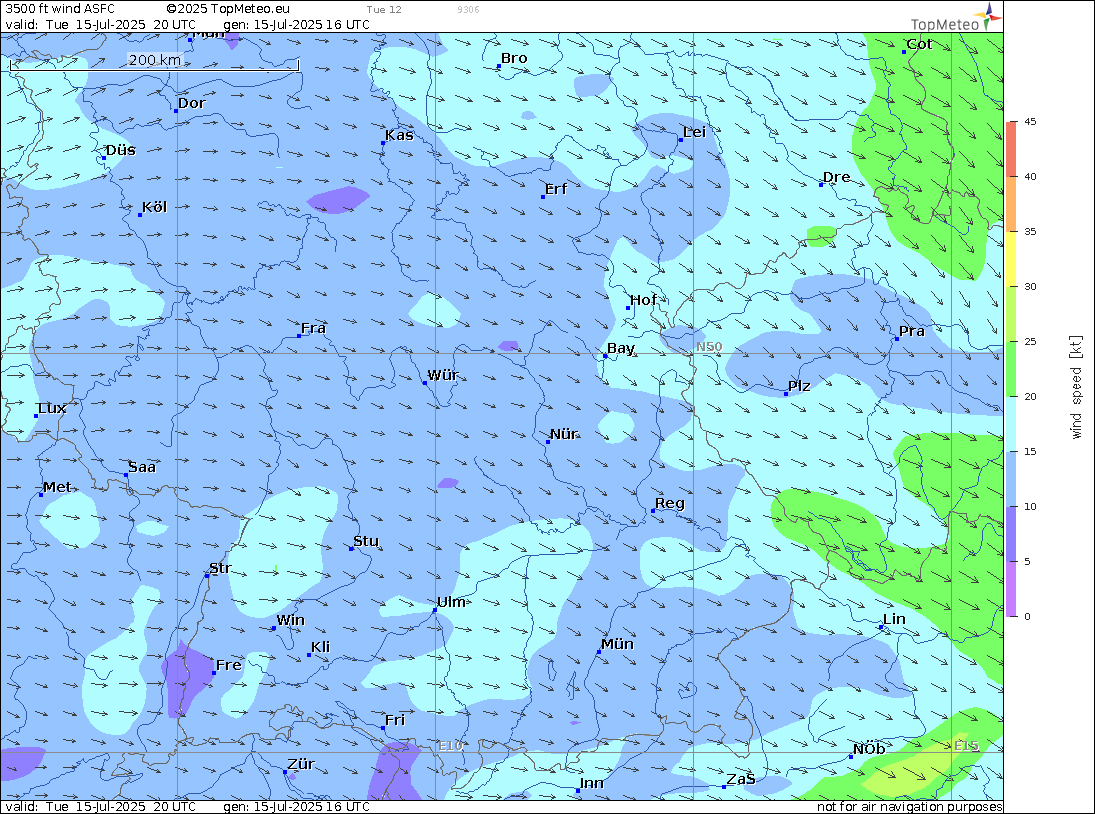This screenshot has width=1095, height=814.
Task: Click the 'Fre' city label
Action: pyautogui.click(x=229, y=665)
